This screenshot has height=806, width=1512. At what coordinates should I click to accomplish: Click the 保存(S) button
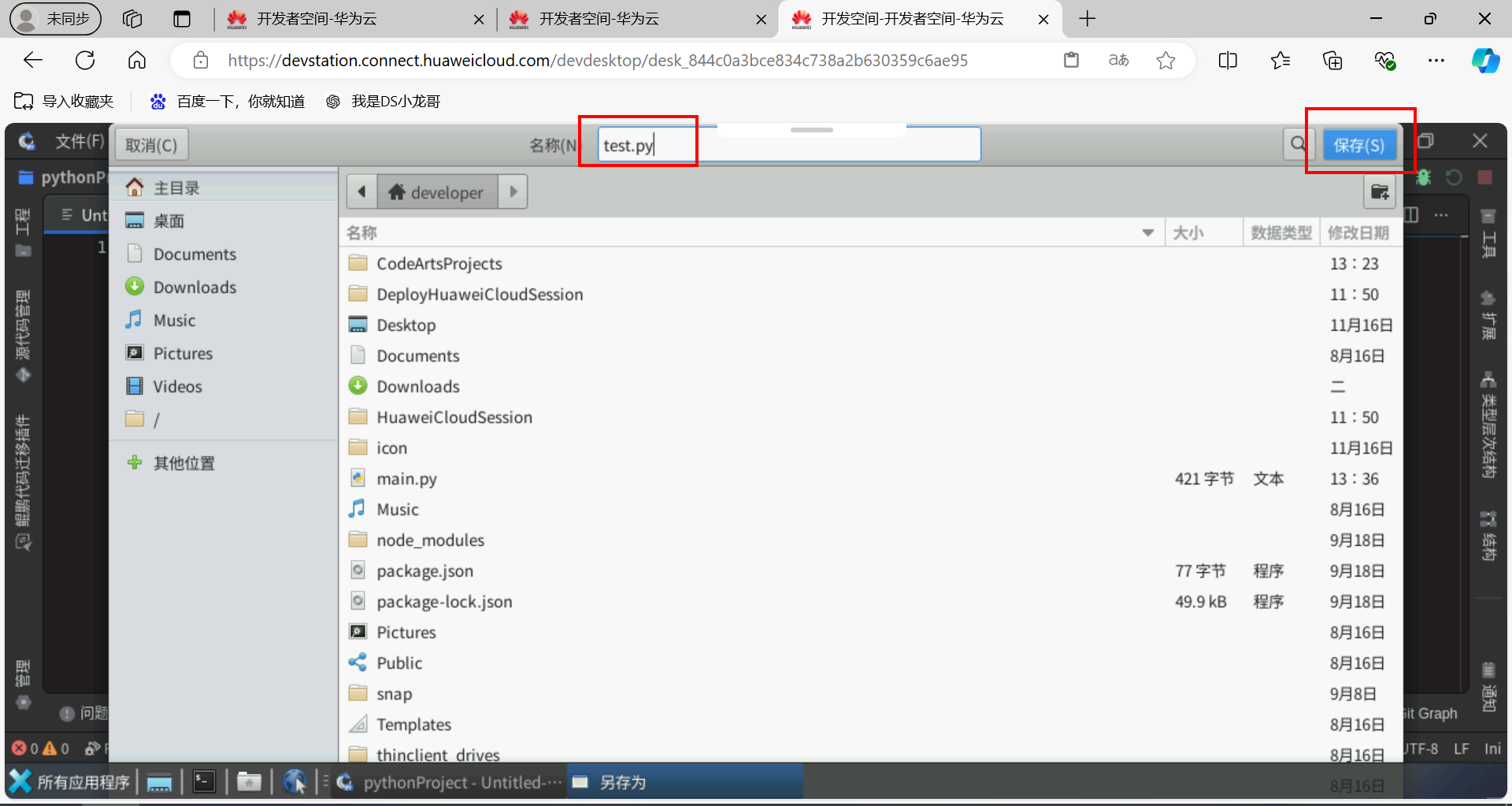[x=1360, y=144]
